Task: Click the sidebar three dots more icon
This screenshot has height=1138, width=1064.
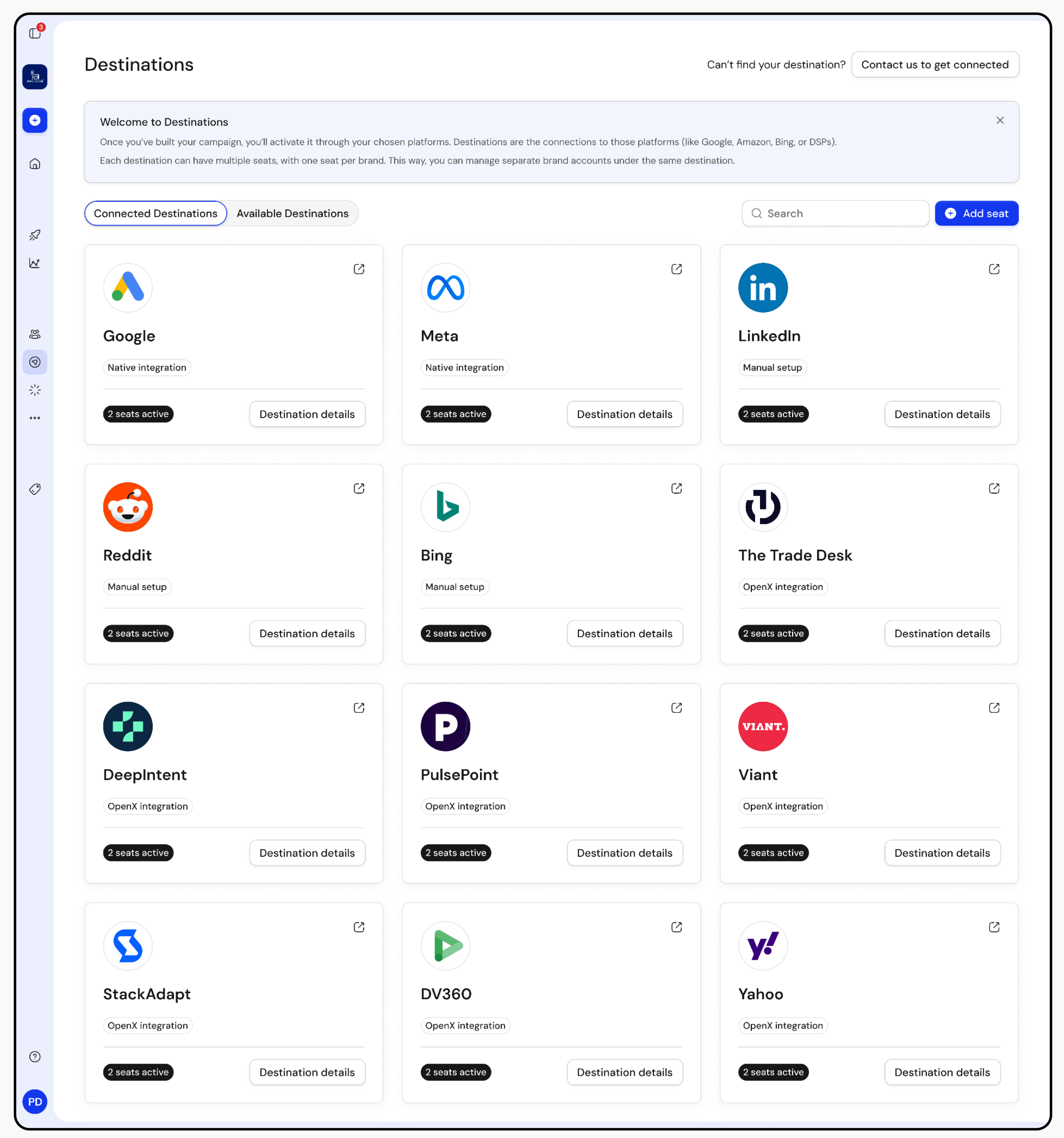Action: [x=35, y=418]
